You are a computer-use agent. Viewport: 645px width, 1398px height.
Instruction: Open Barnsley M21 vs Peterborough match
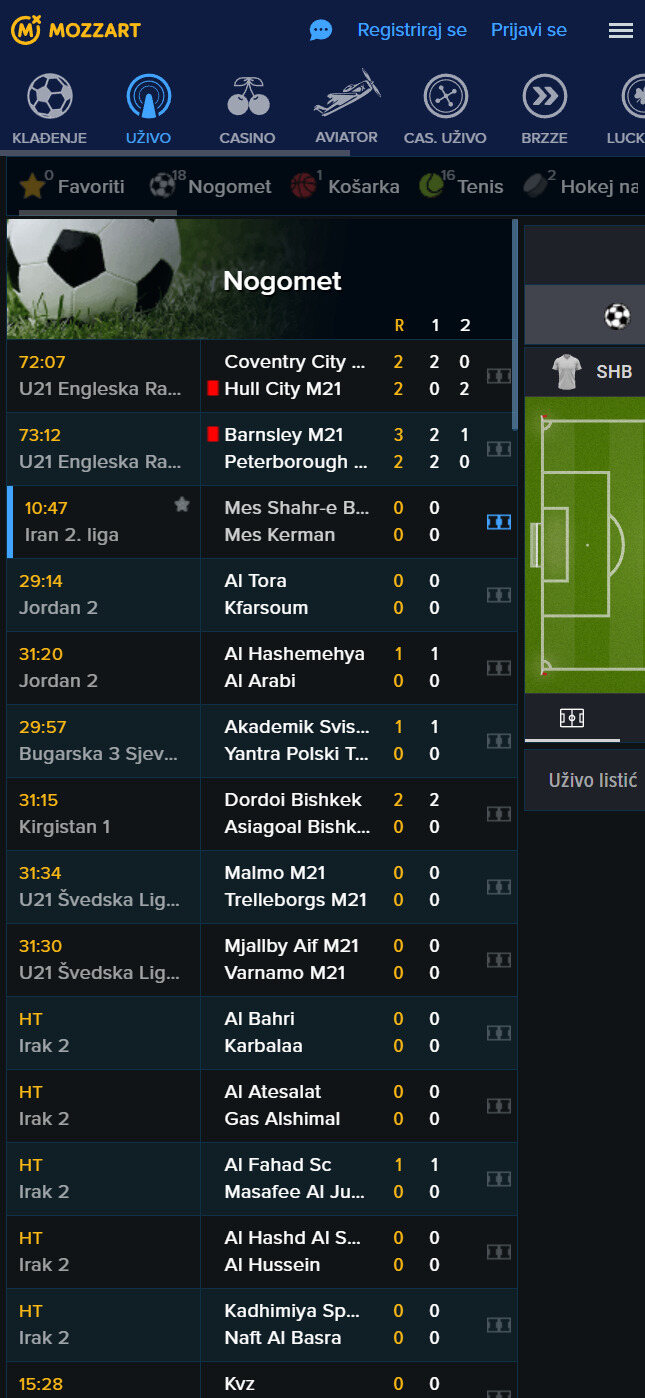point(286,449)
